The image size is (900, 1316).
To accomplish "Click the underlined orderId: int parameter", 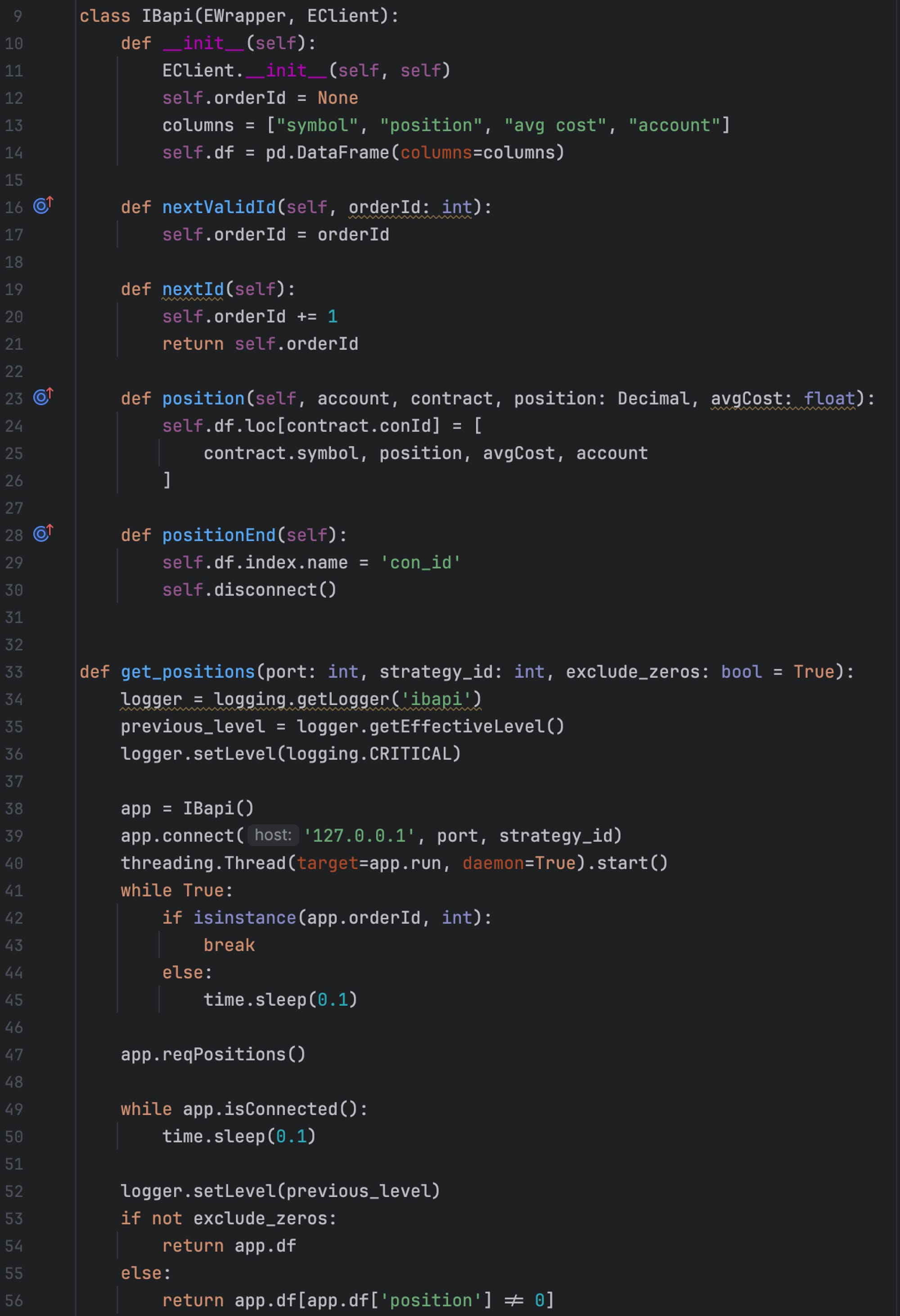I will [402, 206].
